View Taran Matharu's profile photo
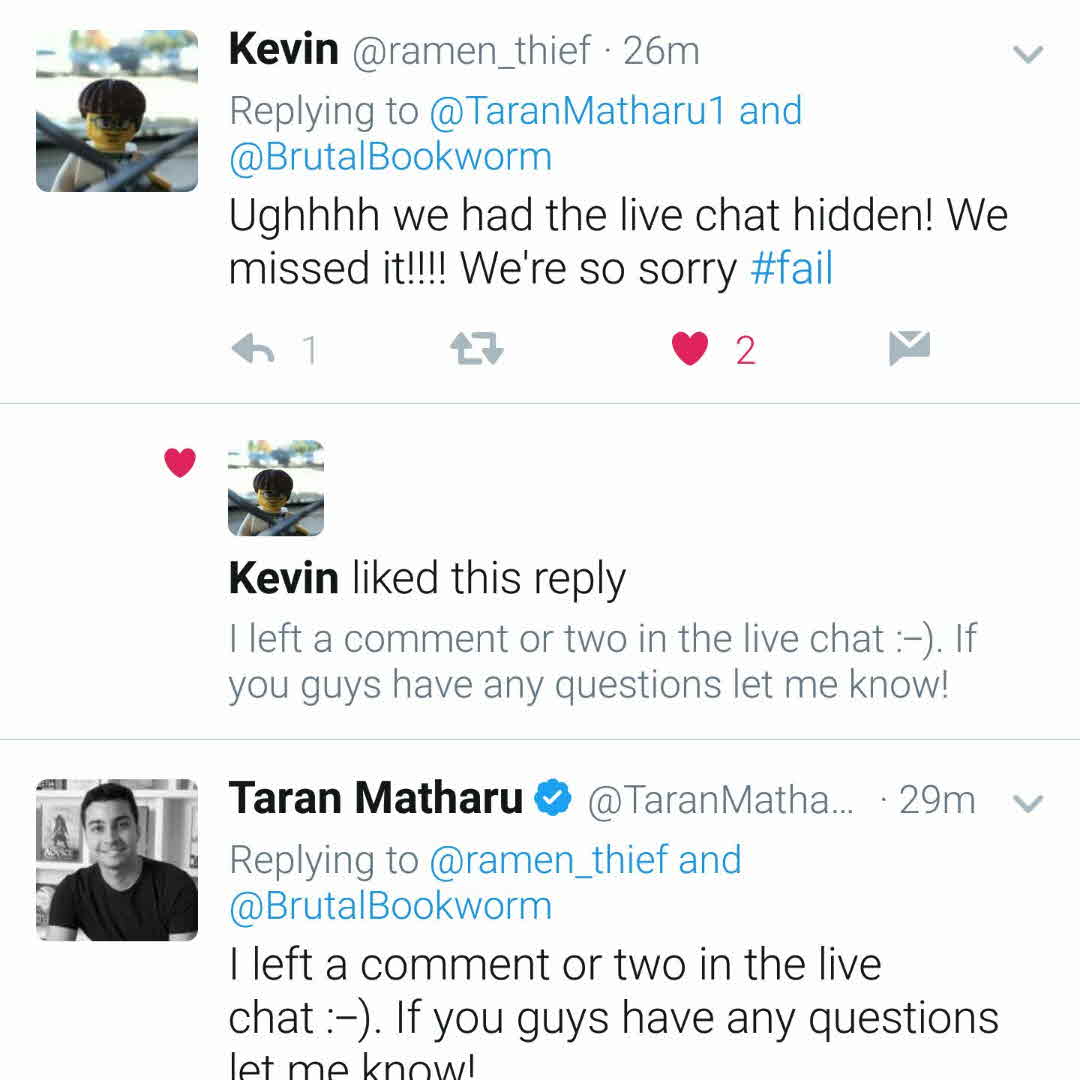 117,860
